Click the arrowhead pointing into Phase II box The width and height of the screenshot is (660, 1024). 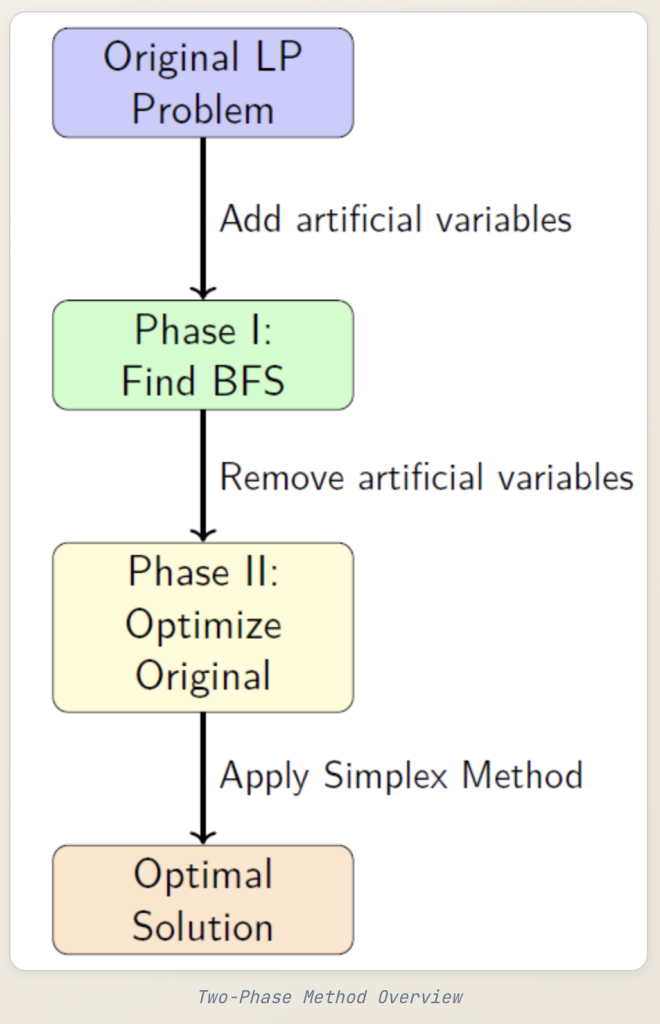point(203,534)
